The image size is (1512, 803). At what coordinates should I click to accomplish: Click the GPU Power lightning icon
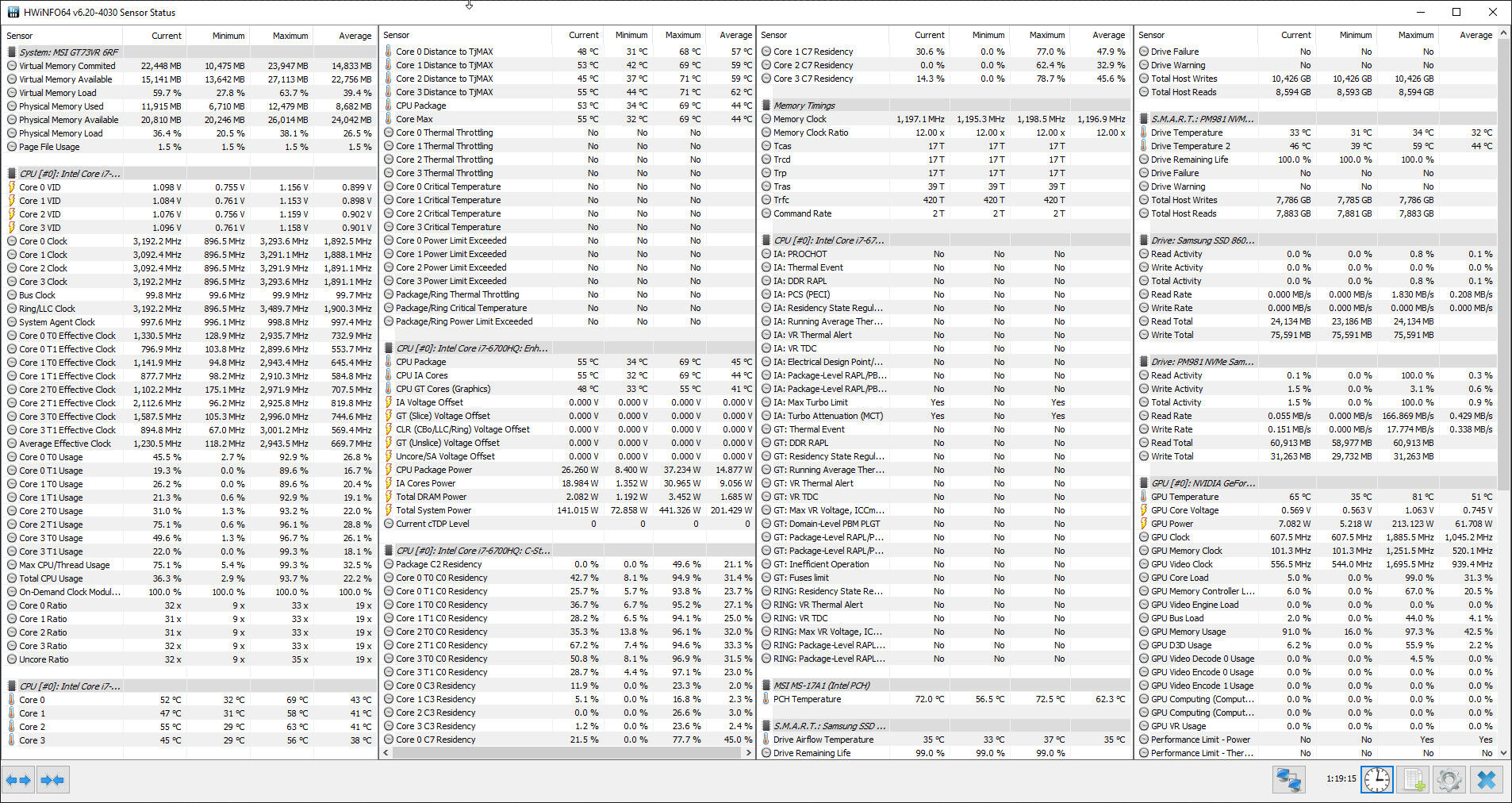pyautogui.click(x=1144, y=524)
